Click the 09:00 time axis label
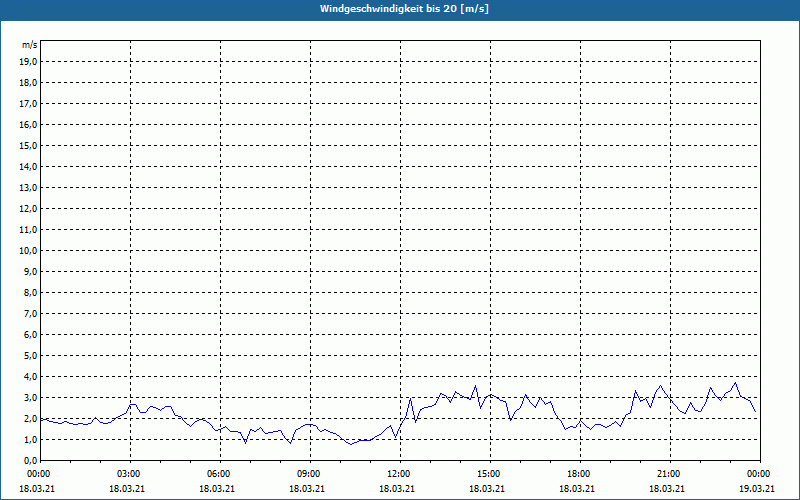Image resolution: width=800 pixels, height=500 pixels. click(310, 474)
